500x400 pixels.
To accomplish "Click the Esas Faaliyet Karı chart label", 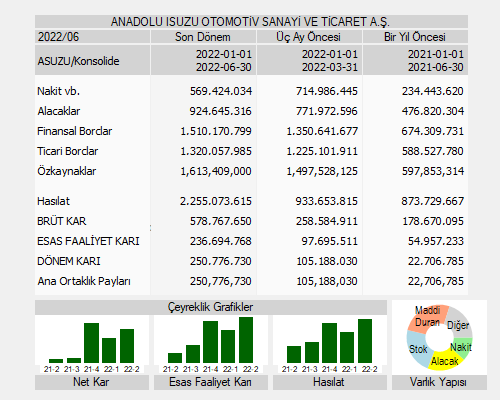I will 211,382.
